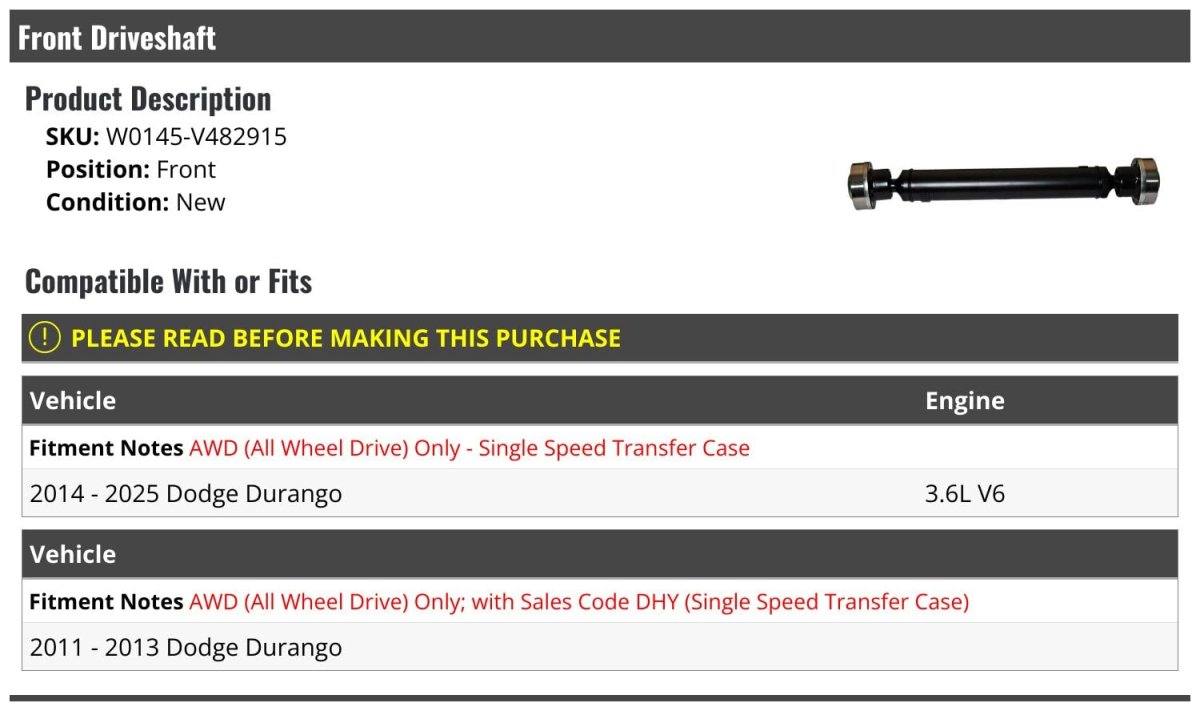The width and height of the screenshot is (1200, 711).
Task: Click the Fitment Notes label above 2011 - 2013 Durango
Action: (106, 602)
